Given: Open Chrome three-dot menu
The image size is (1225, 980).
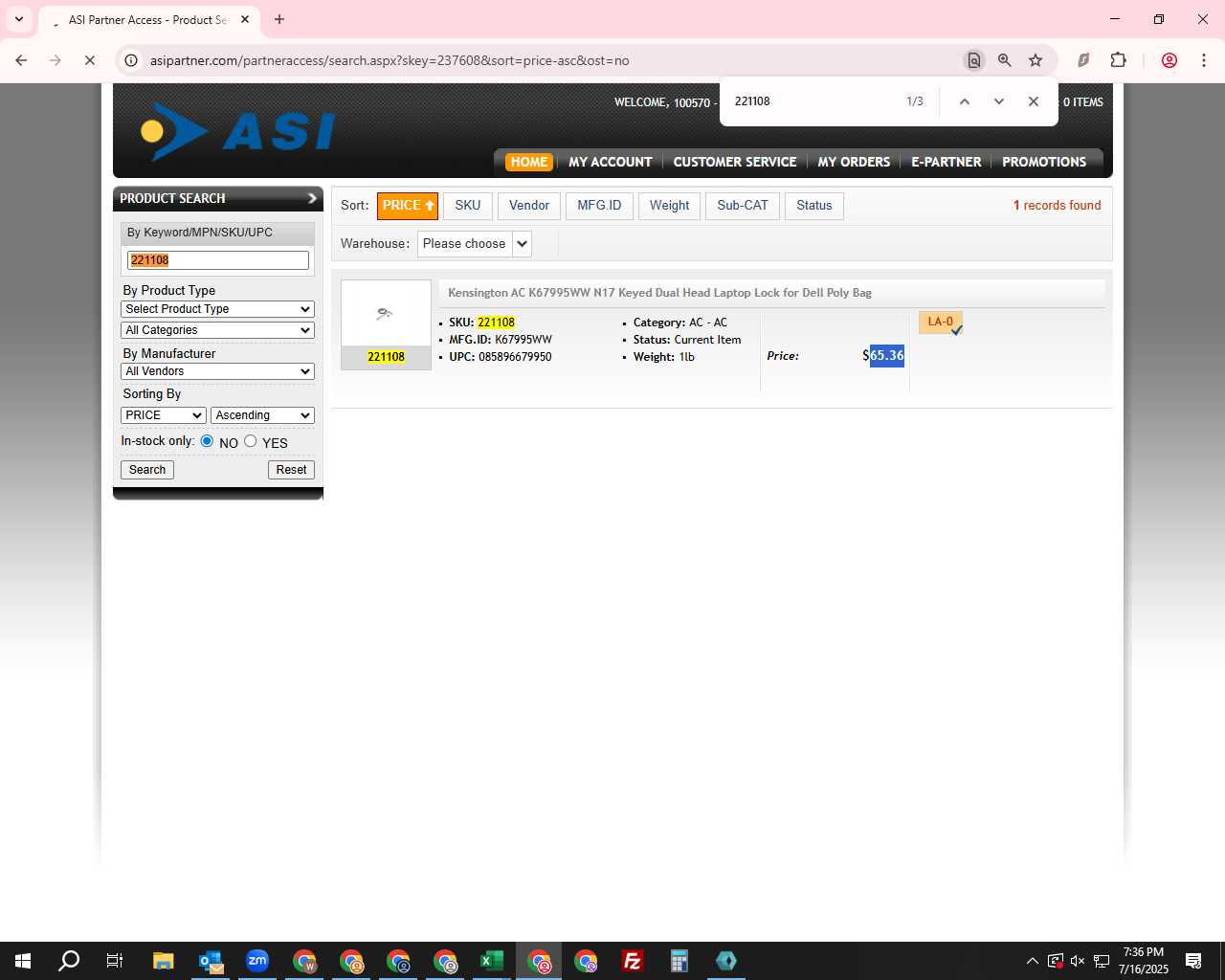Looking at the screenshot, I should [x=1203, y=60].
